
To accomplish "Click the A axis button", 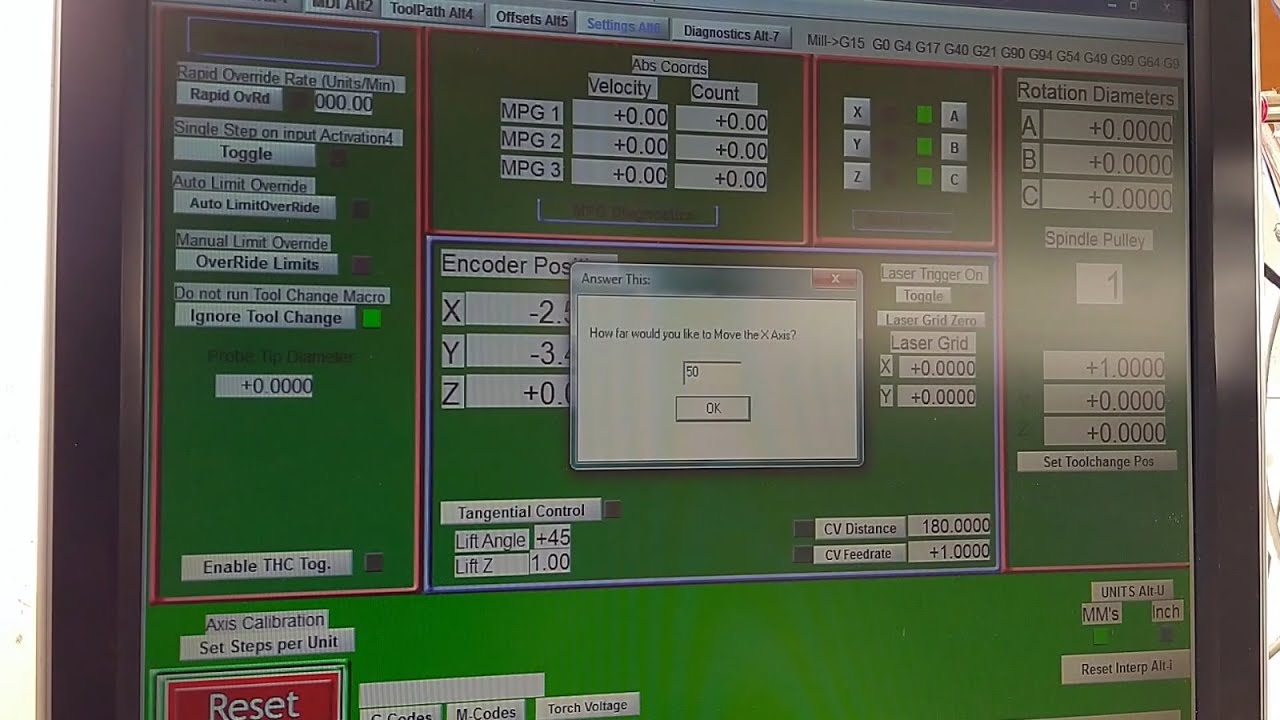I will point(953,116).
